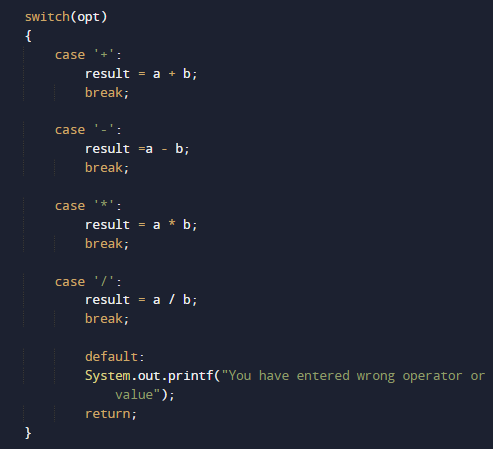Click the wrapped word value in string
Image resolution: width=493 pixels, height=449 pixels.
[134, 395]
